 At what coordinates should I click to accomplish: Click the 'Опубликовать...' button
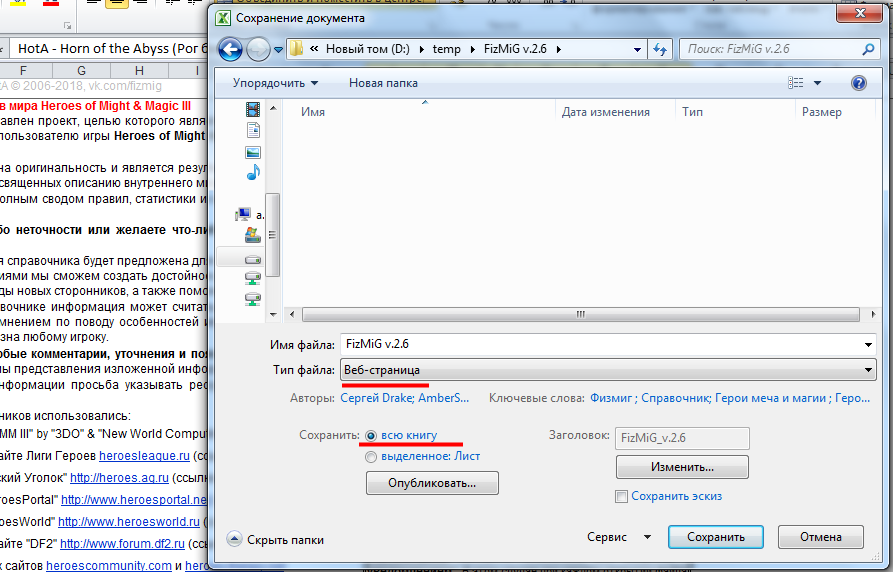pyautogui.click(x=432, y=483)
